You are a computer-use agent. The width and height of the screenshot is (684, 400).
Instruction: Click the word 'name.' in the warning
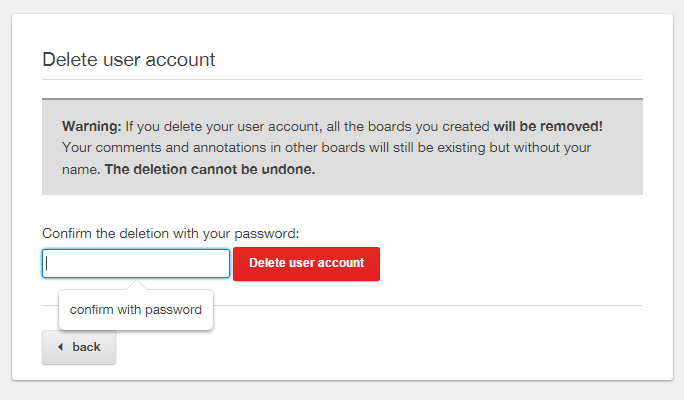coord(81,169)
